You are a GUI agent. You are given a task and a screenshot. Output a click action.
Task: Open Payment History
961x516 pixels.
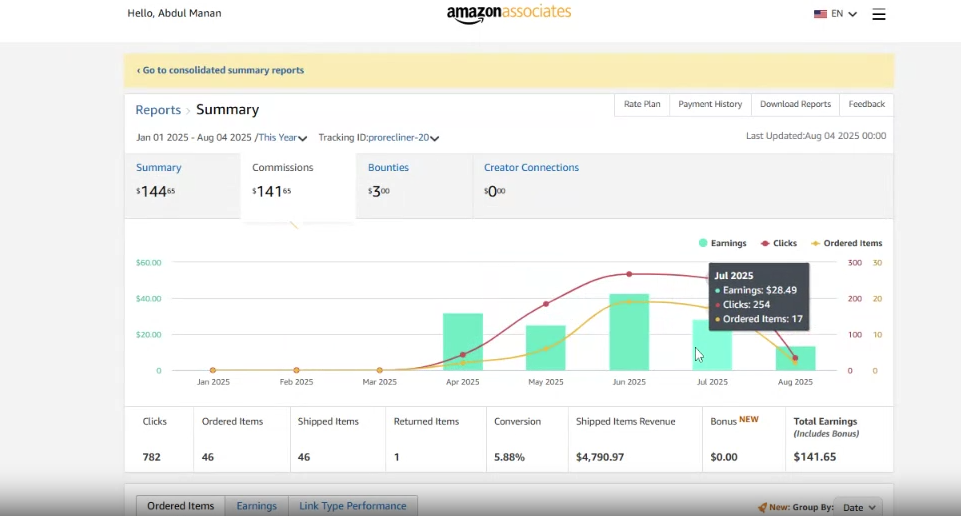coord(710,104)
